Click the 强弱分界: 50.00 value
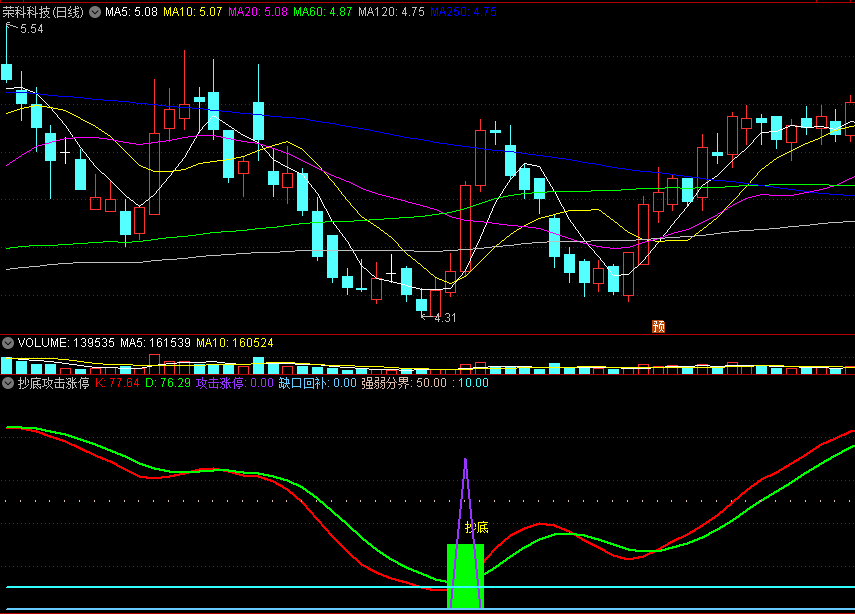Screen dimensions: 855x614 click(x=404, y=383)
